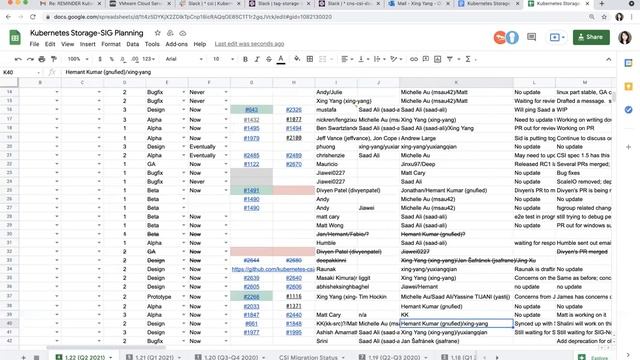The image size is (640, 360).
Task: Star the Kubernetes Storage-SIG Planning document
Action: 158,33
